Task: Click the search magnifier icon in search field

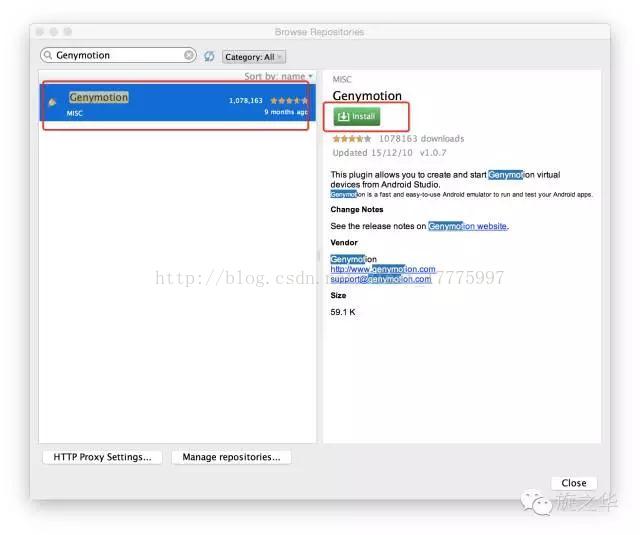Action: (48, 55)
